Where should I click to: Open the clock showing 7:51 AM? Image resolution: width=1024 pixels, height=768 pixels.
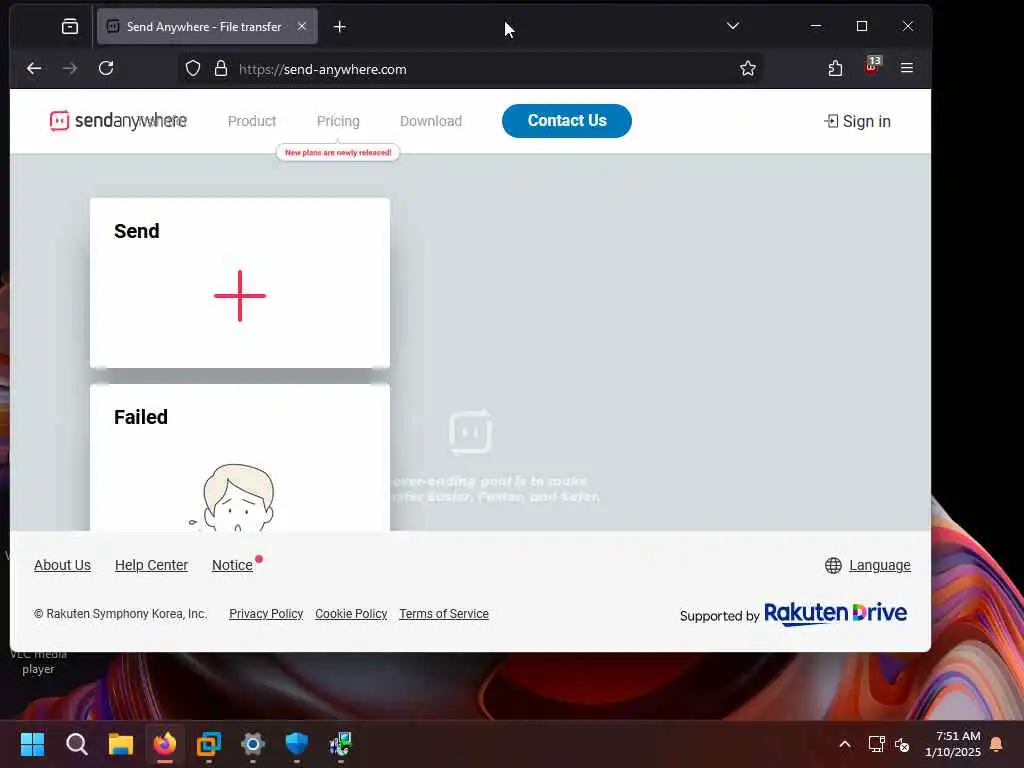(x=953, y=744)
